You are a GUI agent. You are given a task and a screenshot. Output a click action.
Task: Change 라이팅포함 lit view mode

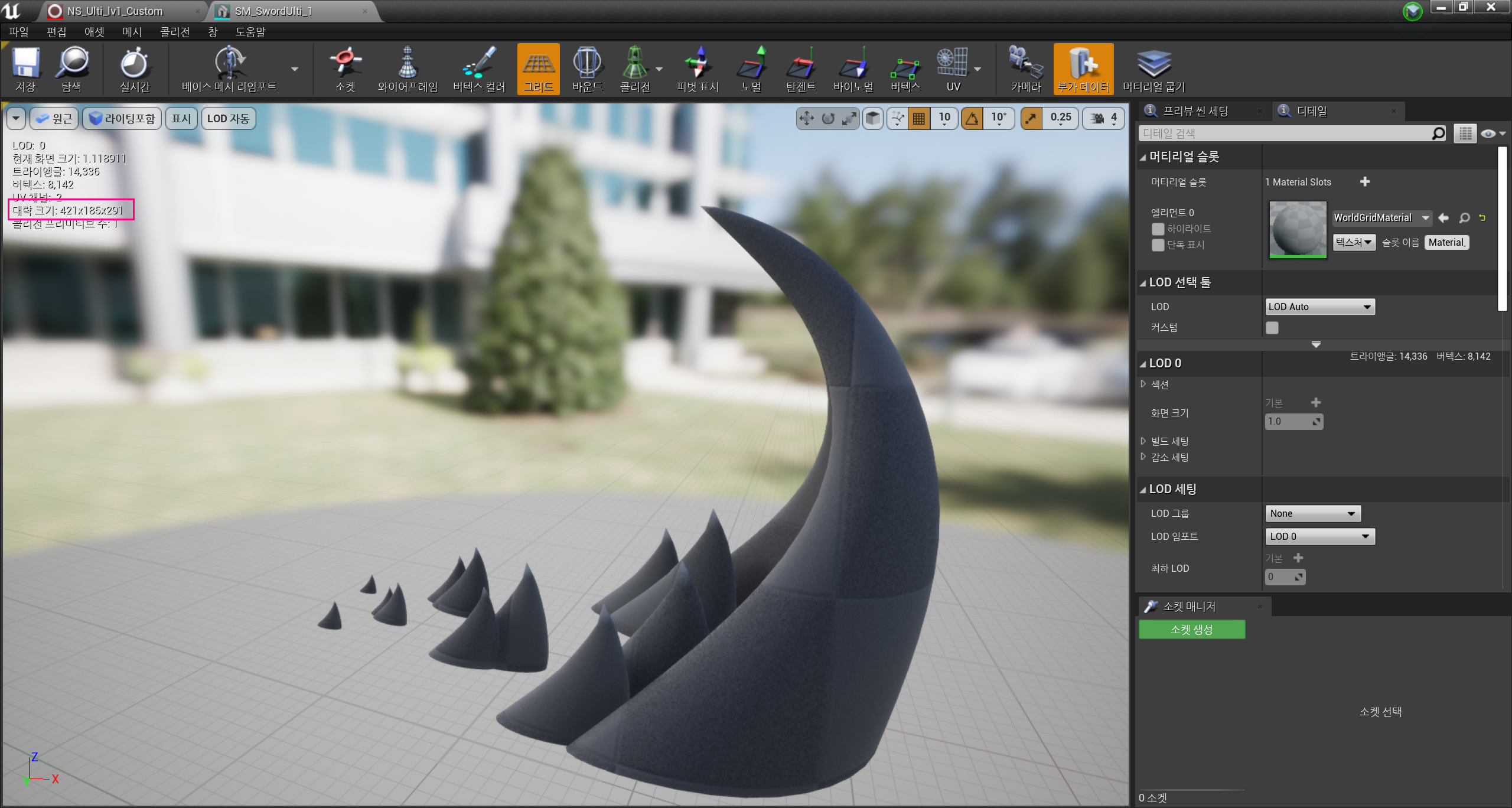122,119
